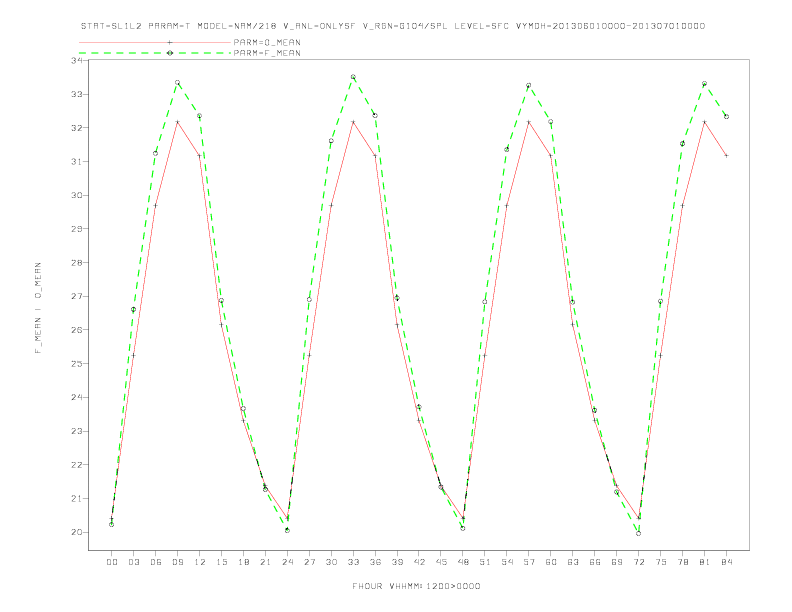
Task: Click x-axis forecast hour label 60
Action: 551,562
